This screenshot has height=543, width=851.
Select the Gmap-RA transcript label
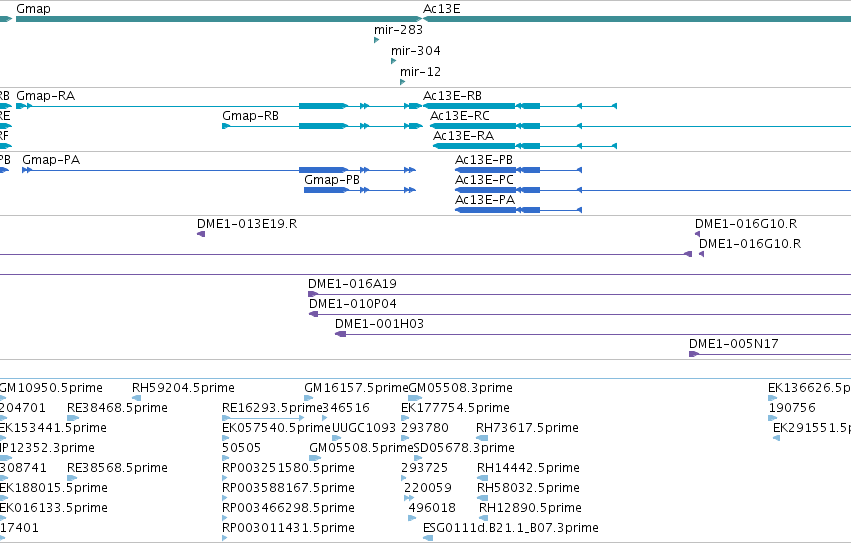(46, 96)
